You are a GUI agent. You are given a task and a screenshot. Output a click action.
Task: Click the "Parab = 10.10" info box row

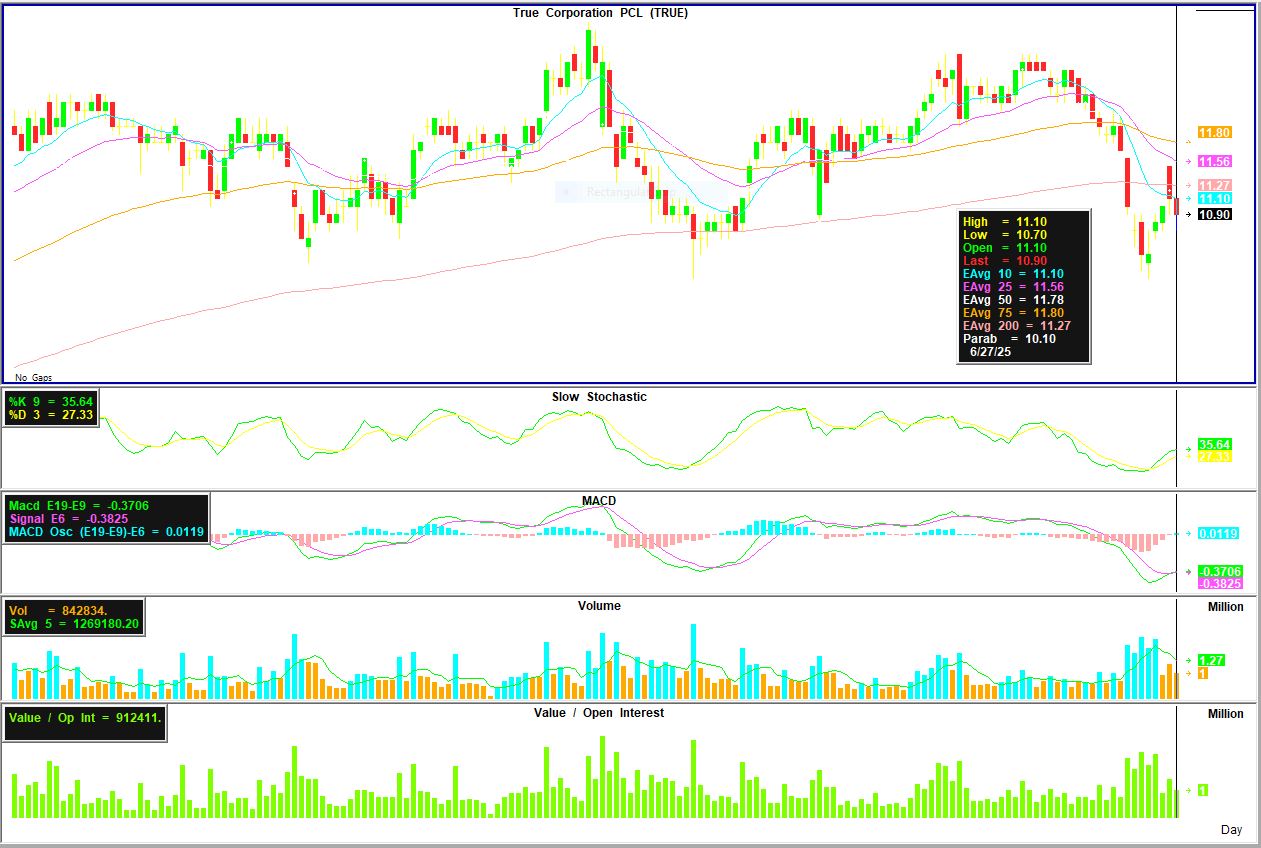point(1009,339)
